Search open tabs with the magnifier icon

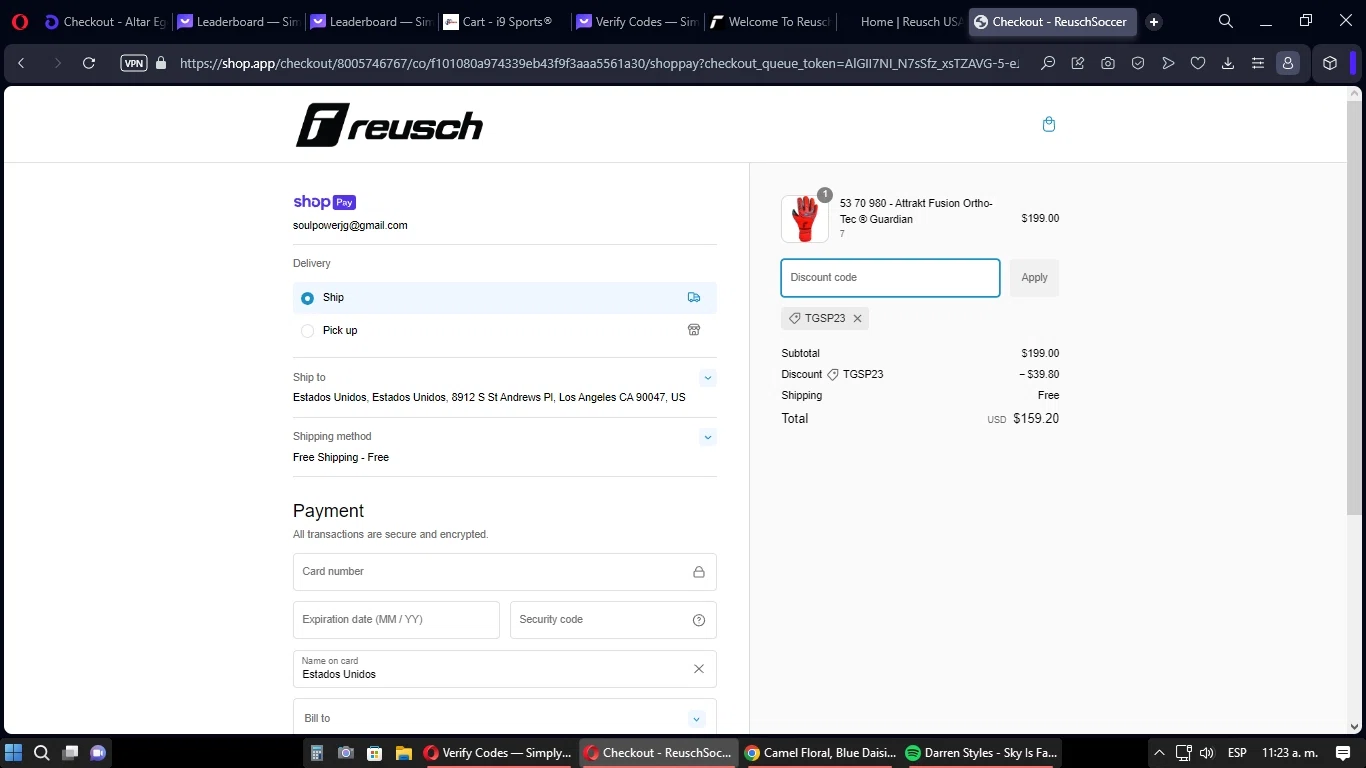click(1226, 21)
